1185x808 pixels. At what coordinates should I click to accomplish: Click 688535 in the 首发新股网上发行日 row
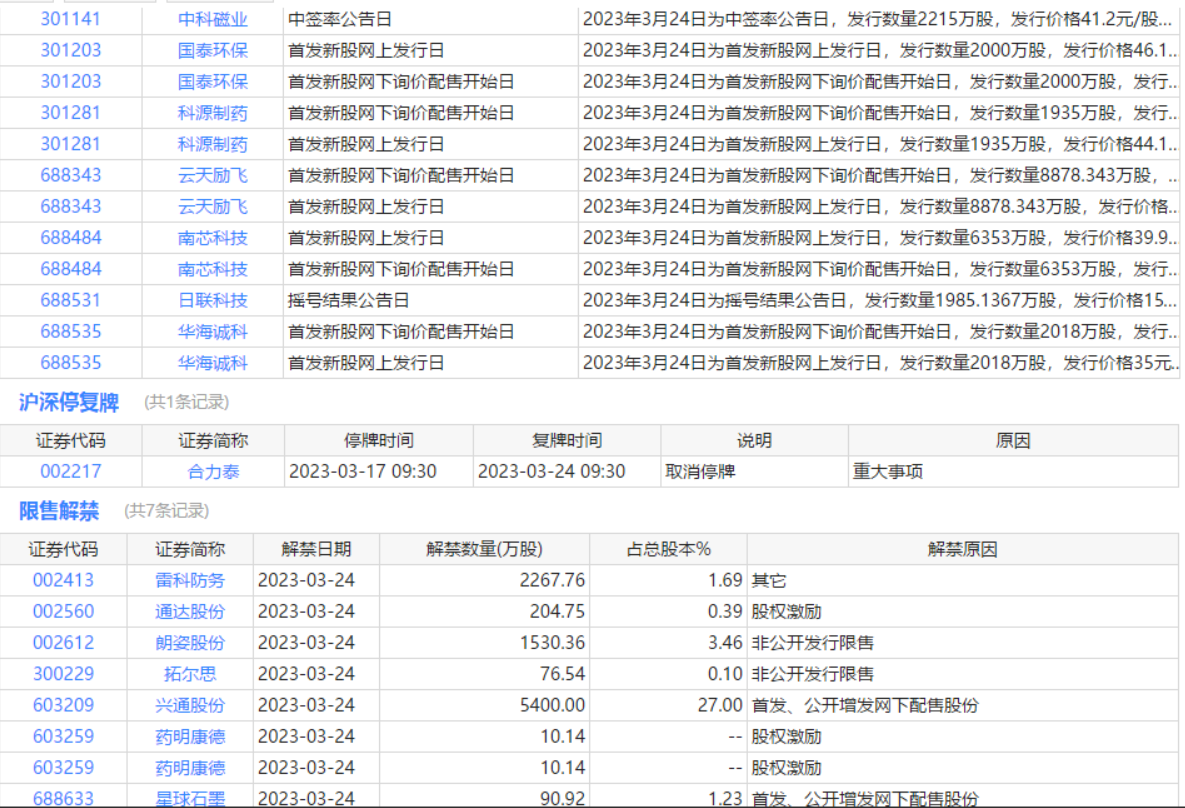pyautogui.click(x=70, y=363)
